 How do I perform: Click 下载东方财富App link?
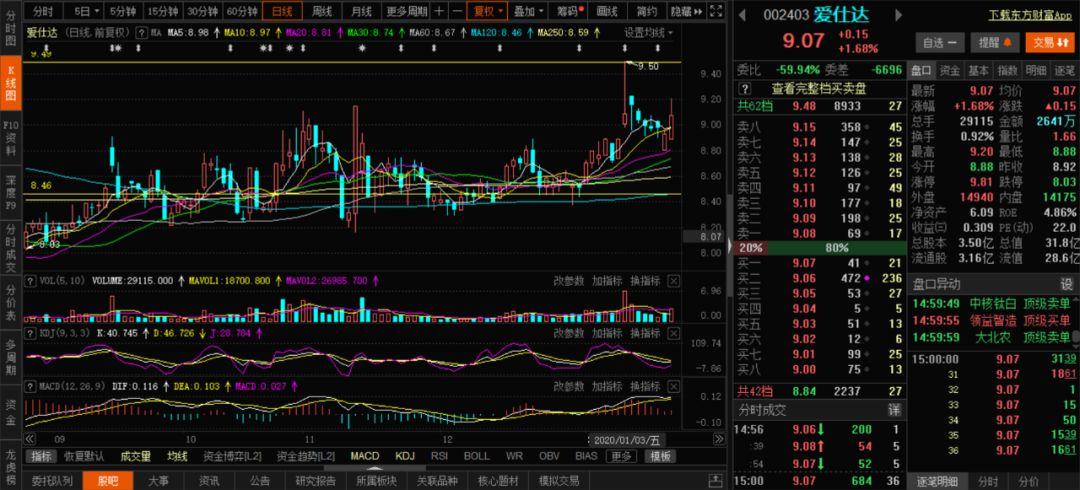click(1032, 14)
